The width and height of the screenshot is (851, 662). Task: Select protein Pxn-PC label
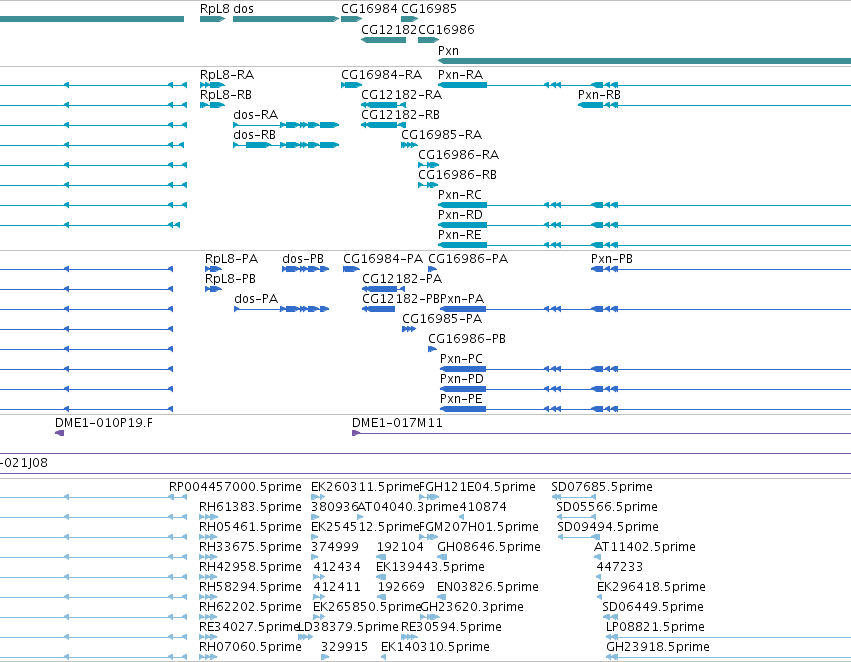(461, 359)
